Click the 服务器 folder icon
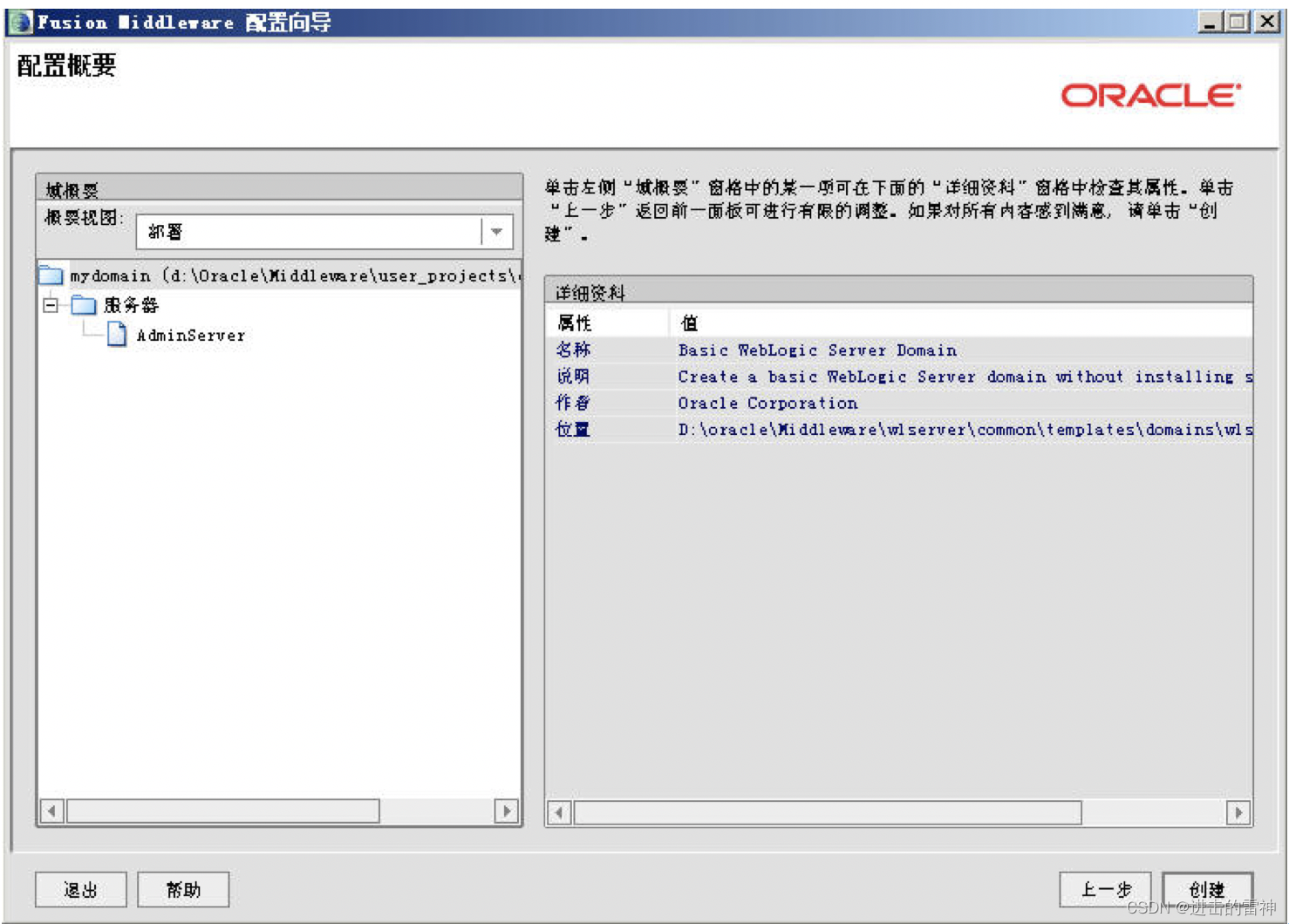Image resolution: width=1289 pixels, height=924 pixels. [84, 305]
